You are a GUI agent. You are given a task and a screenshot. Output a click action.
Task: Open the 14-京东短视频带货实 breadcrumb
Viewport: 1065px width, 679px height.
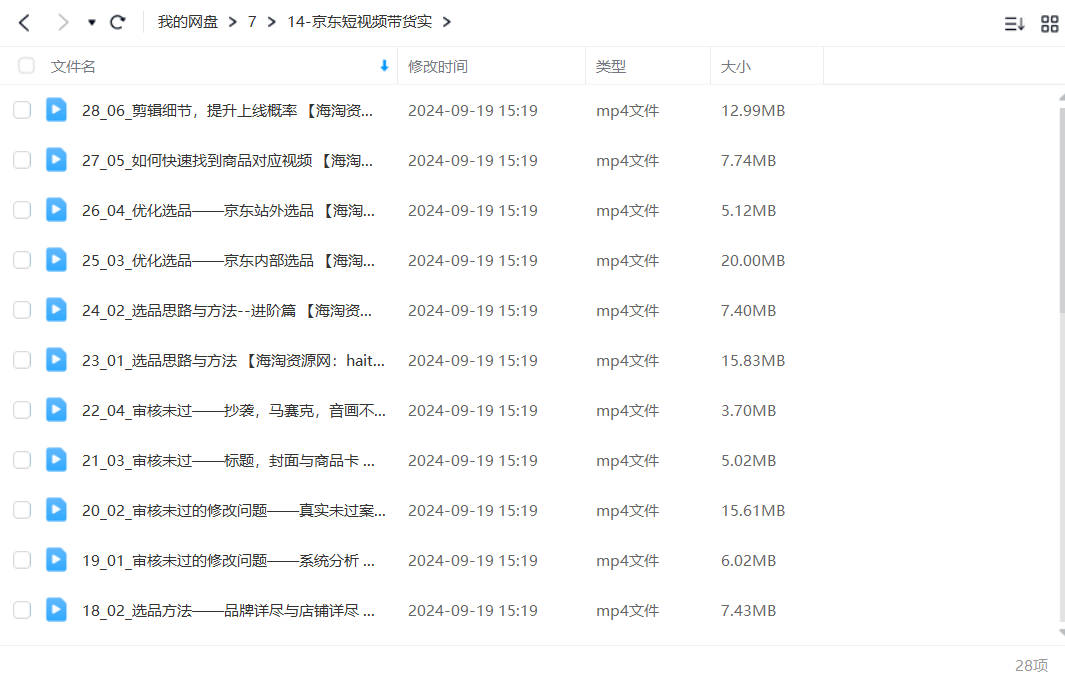pos(359,22)
